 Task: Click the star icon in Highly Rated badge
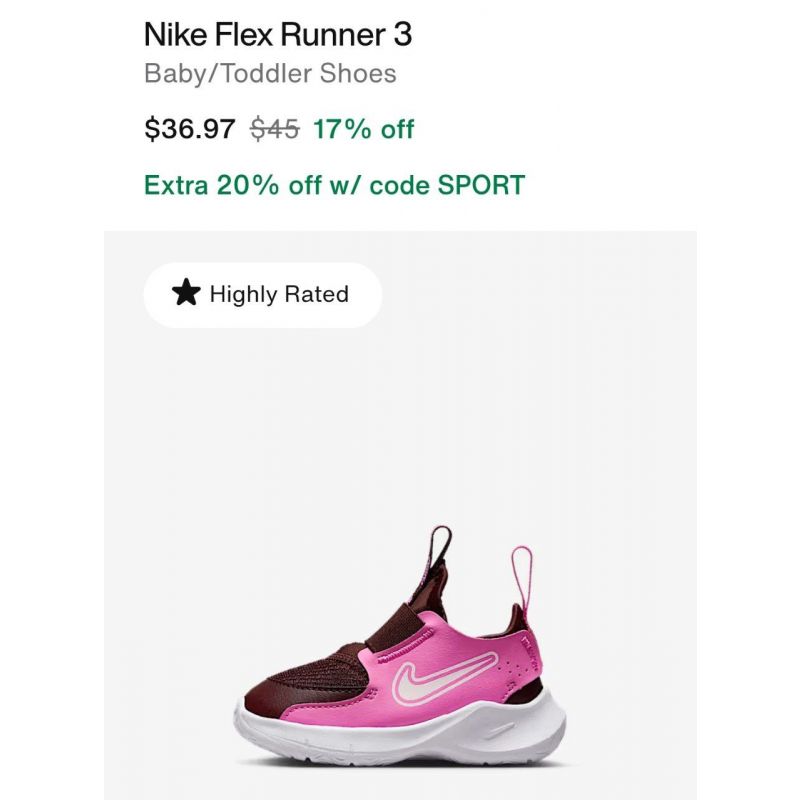point(186,293)
